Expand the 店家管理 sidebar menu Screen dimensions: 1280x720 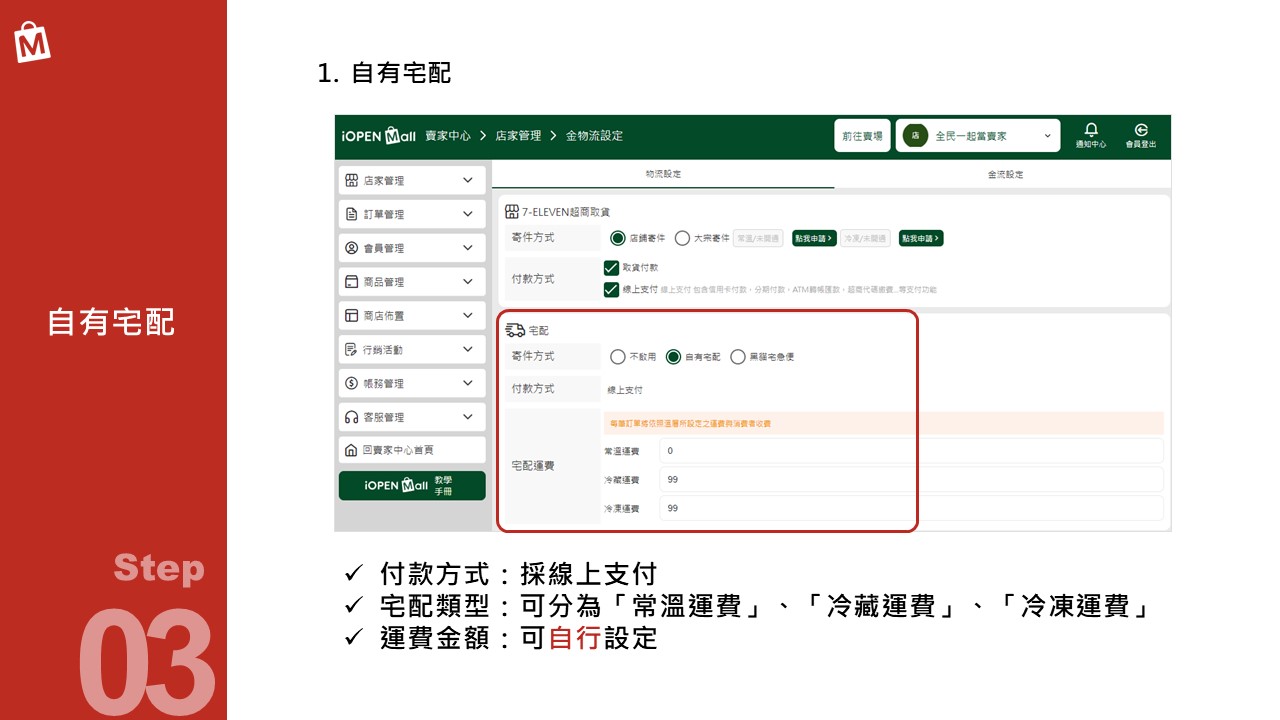click(411, 180)
